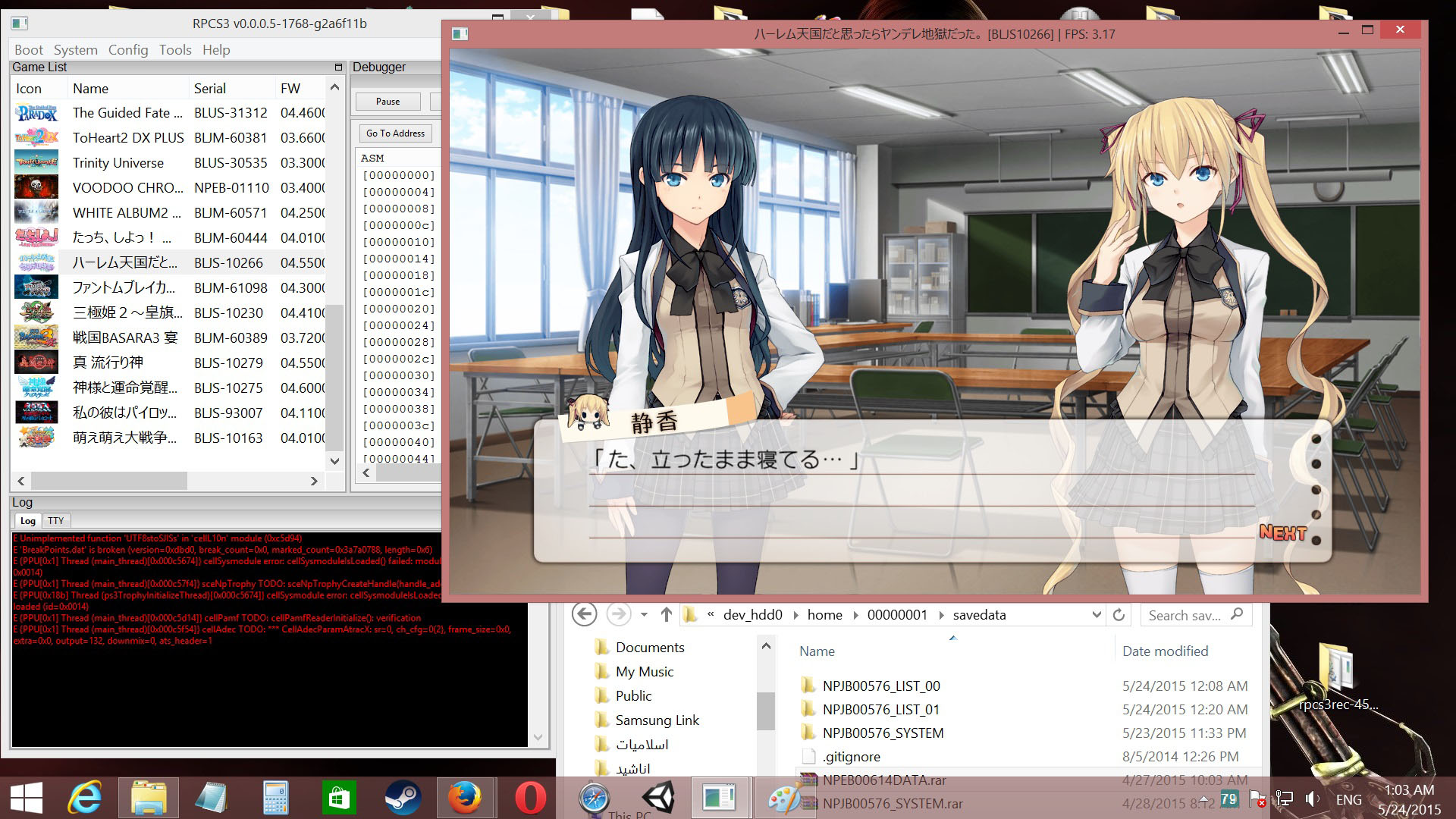
Task: Expand the address bar history dropdown
Action: (x=1096, y=614)
